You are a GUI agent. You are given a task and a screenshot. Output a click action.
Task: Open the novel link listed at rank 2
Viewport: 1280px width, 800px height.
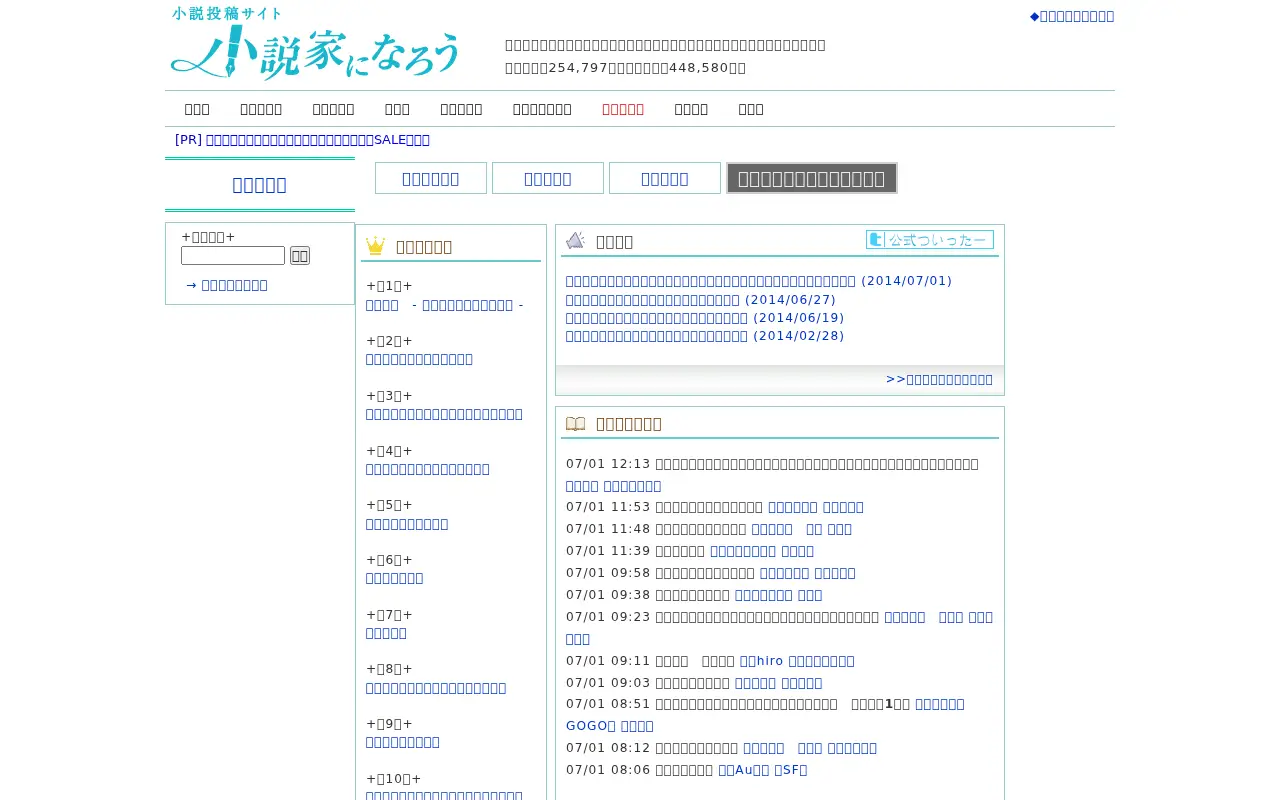[420, 359]
